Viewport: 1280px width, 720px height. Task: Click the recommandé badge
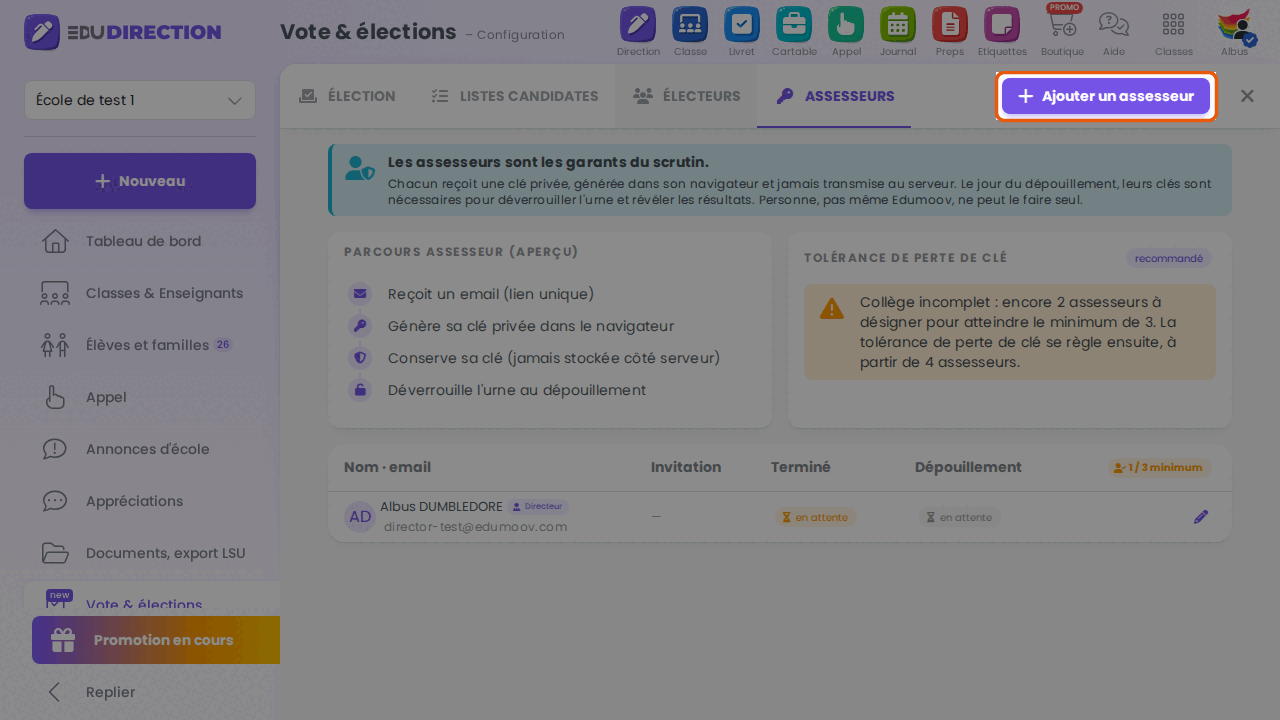[1169, 258]
